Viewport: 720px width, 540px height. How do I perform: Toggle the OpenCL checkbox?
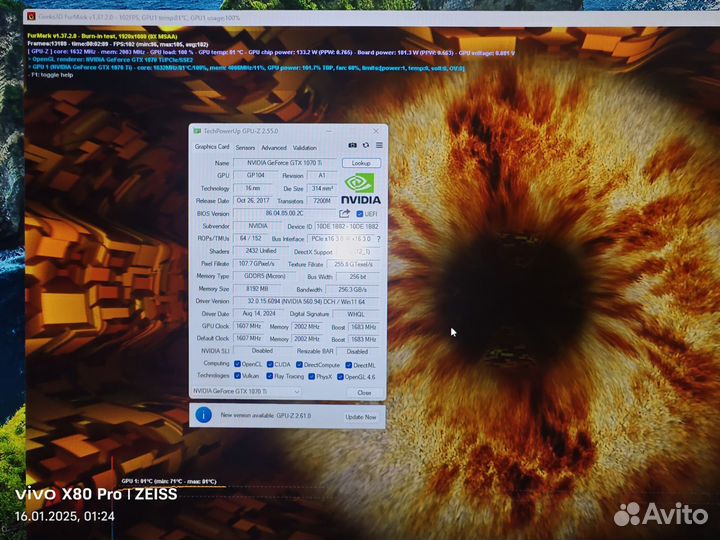click(x=237, y=364)
